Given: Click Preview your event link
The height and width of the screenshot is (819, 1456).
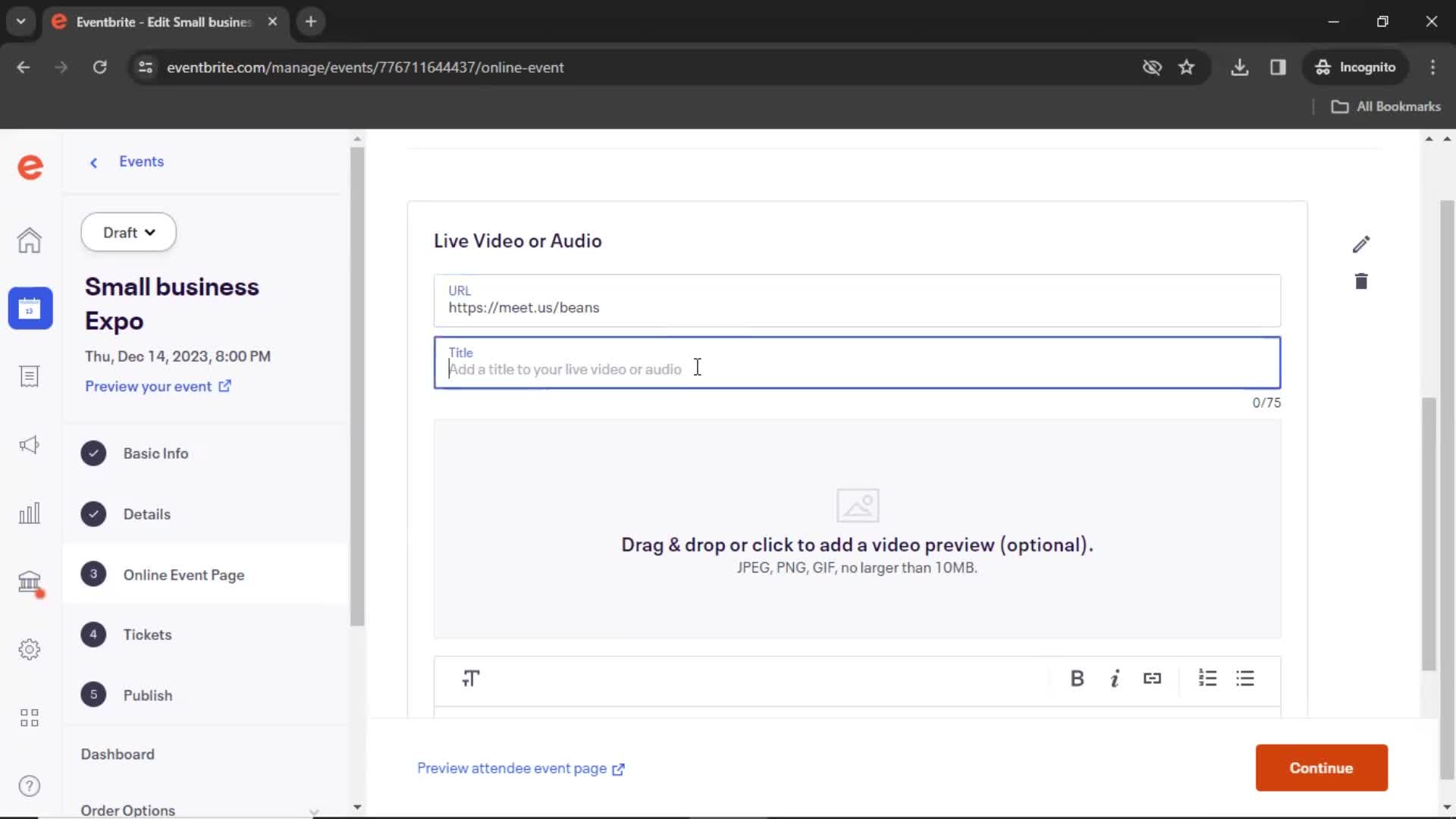Looking at the screenshot, I should [x=158, y=387].
